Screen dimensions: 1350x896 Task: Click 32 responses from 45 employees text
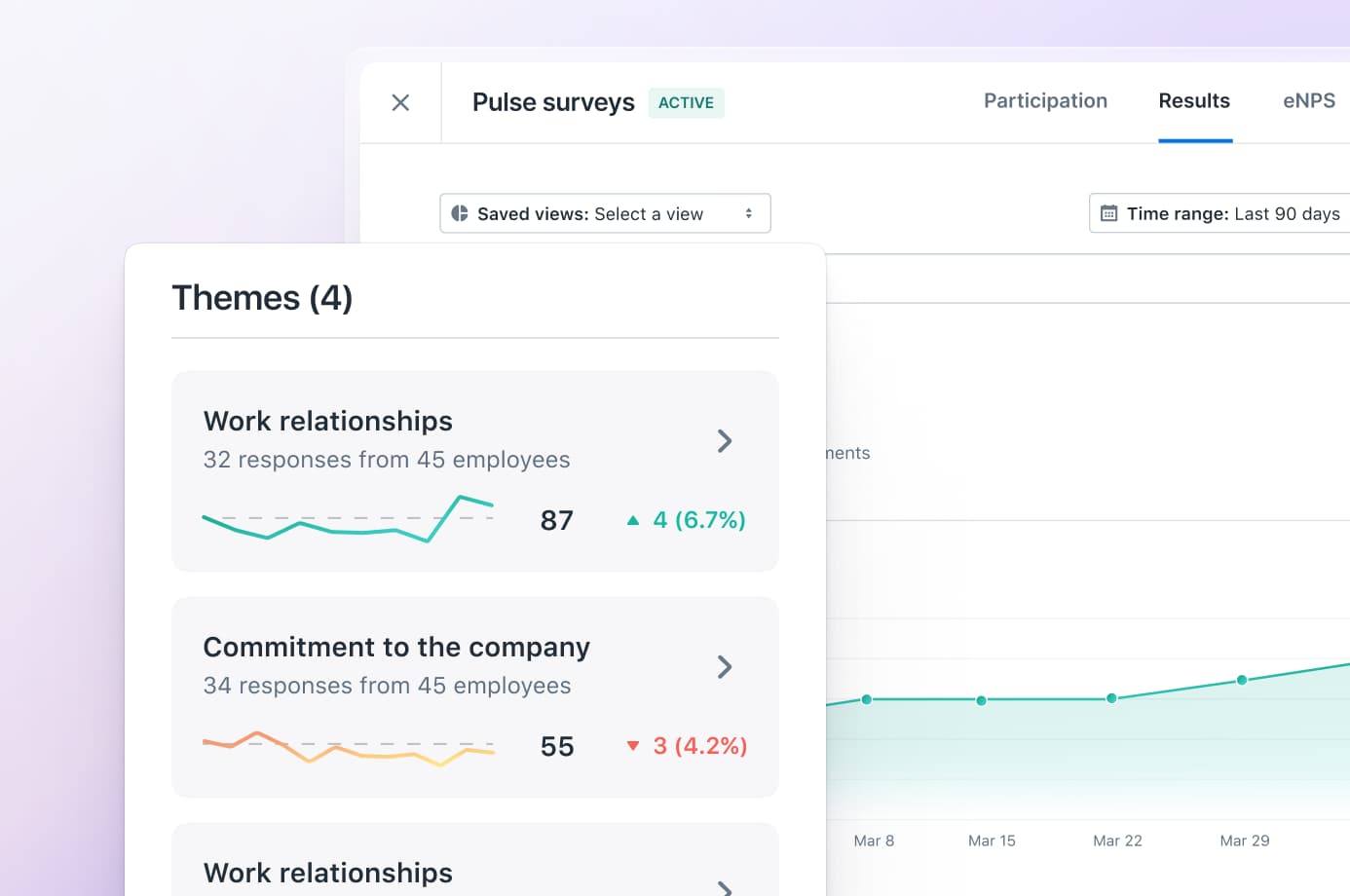tap(387, 460)
